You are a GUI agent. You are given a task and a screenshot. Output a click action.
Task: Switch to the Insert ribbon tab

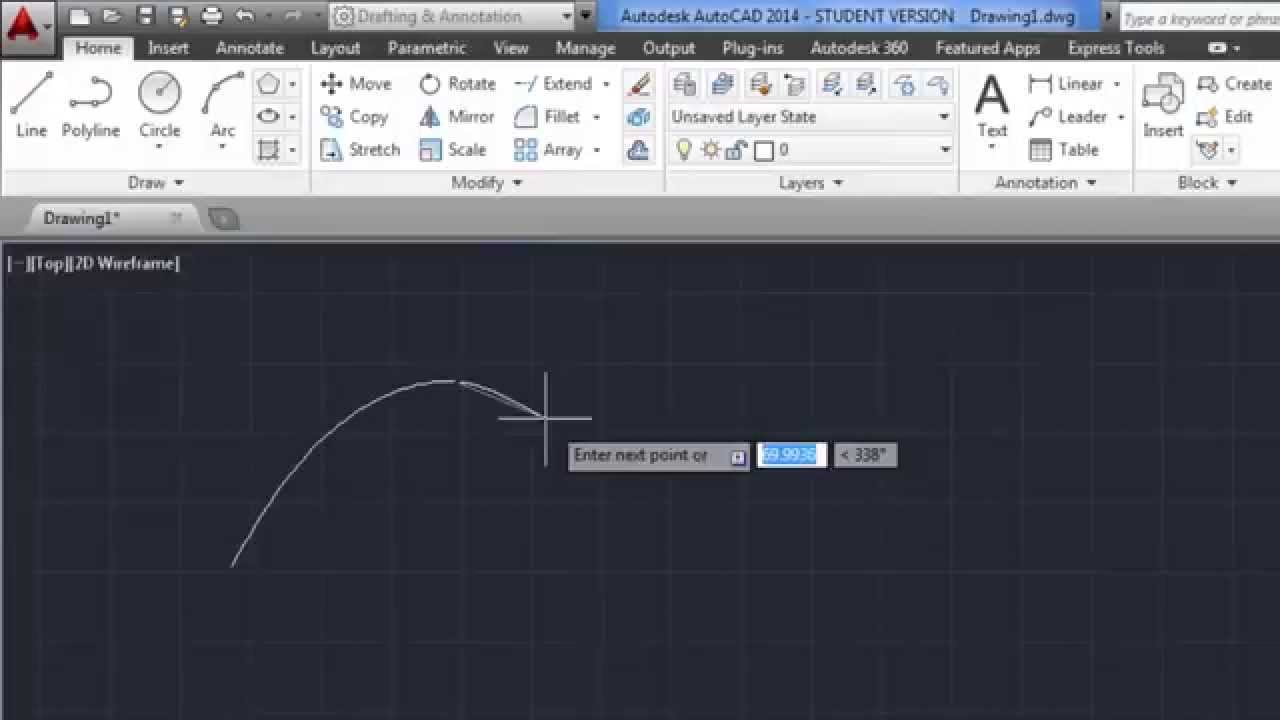pos(168,48)
